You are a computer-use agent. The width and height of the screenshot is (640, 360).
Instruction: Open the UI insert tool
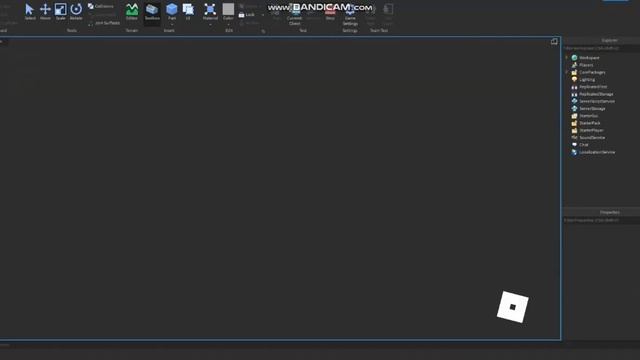(x=188, y=11)
